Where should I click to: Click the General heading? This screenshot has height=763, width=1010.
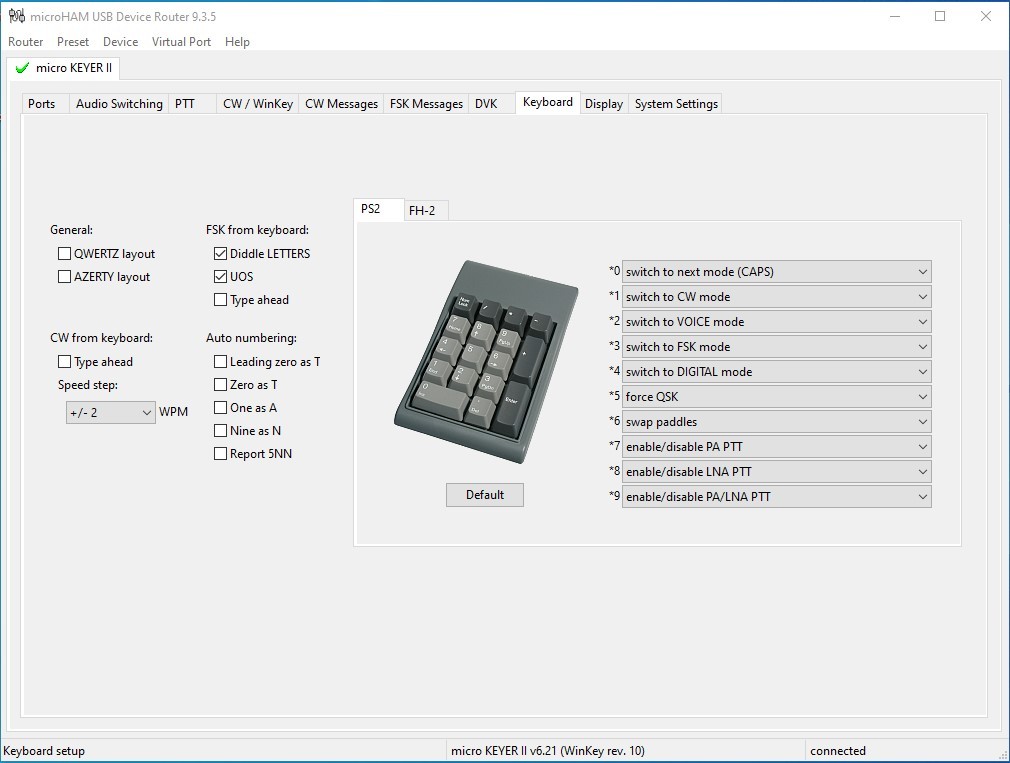tap(71, 230)
